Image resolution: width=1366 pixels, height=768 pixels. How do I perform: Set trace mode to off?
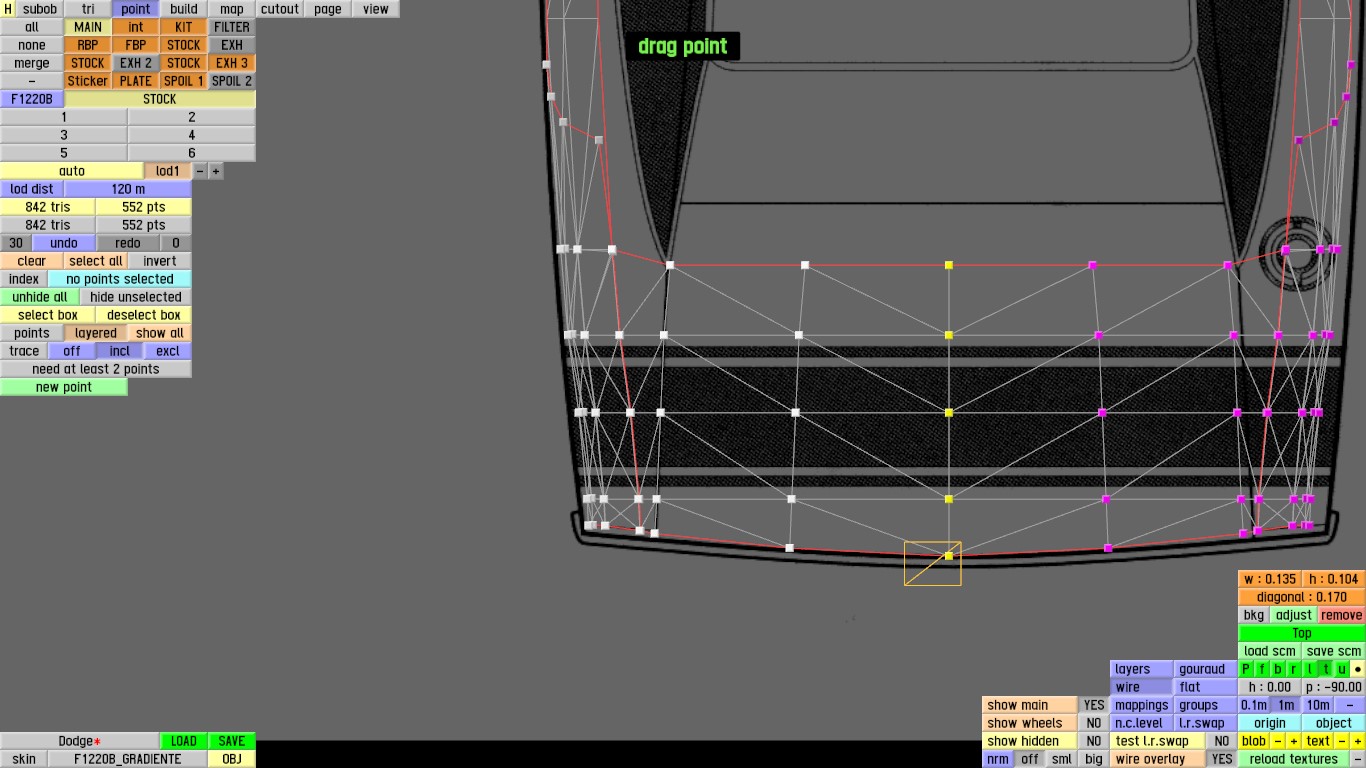pyautogui.click(x=72, y=351)
